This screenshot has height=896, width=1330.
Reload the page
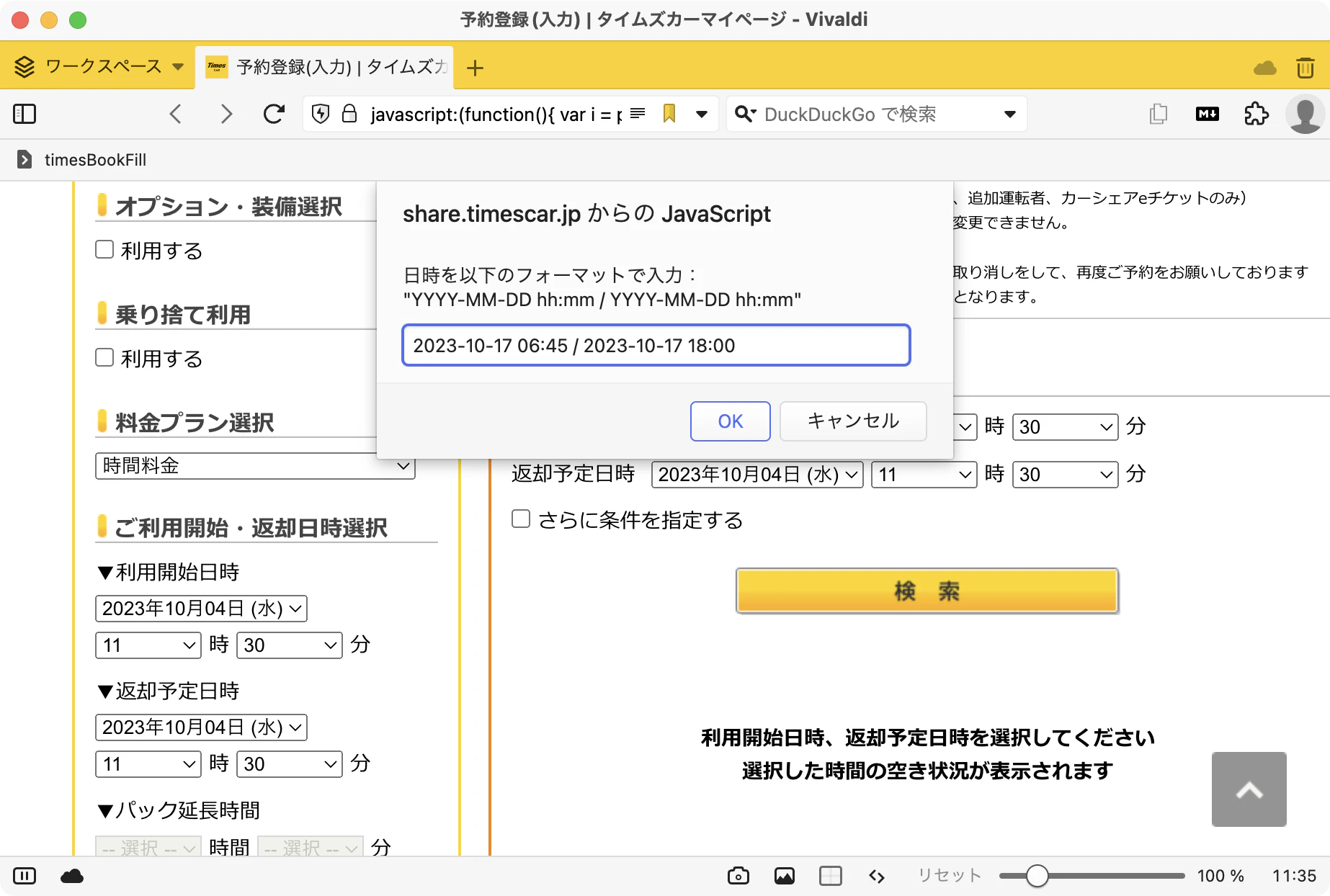tap(274, 114)
